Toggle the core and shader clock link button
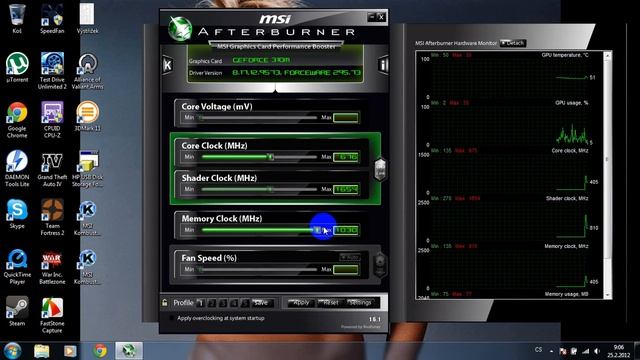This screenshot has height=360, width=640. 380,169
